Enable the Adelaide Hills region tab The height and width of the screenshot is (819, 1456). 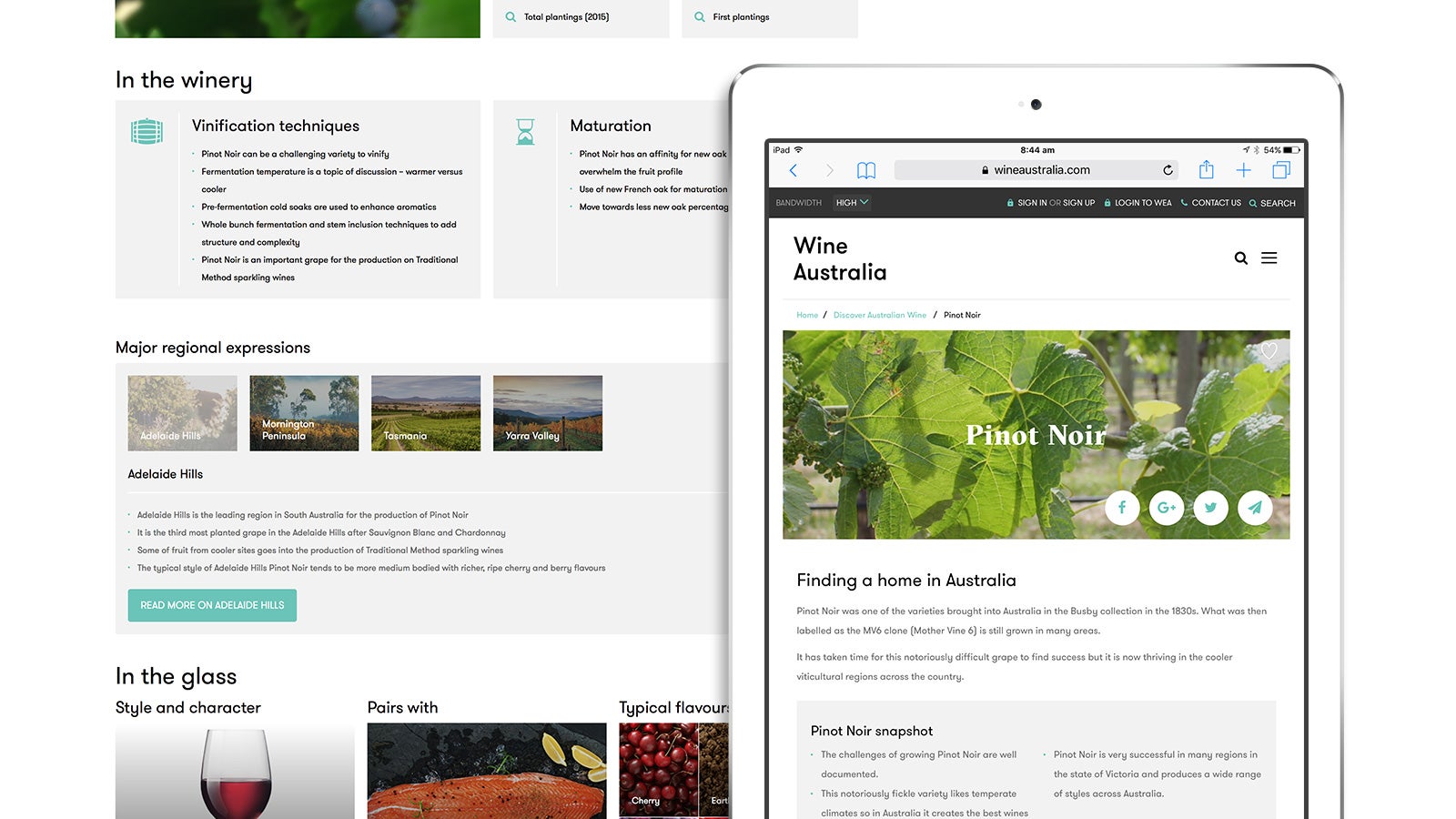[x=181, y=412]
